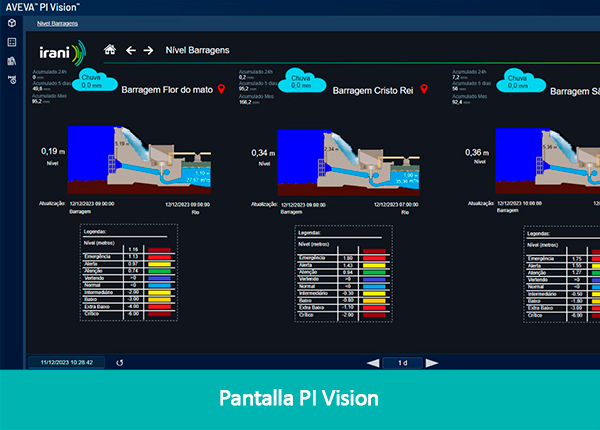Step time range forward with right triangle
The height and width of the screenshot is (430, 600).
click(x=432, y=363)
